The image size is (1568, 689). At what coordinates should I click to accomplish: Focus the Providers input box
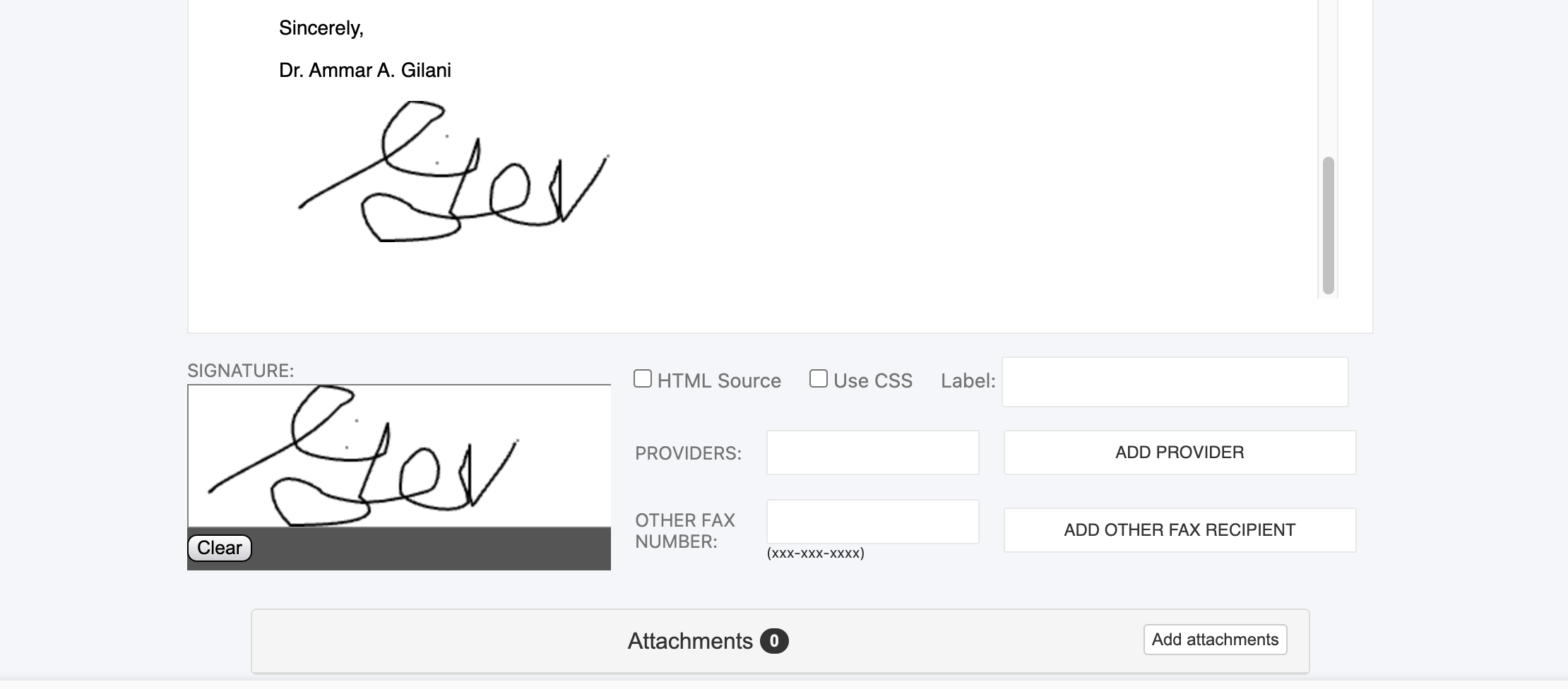coord(873,453)
